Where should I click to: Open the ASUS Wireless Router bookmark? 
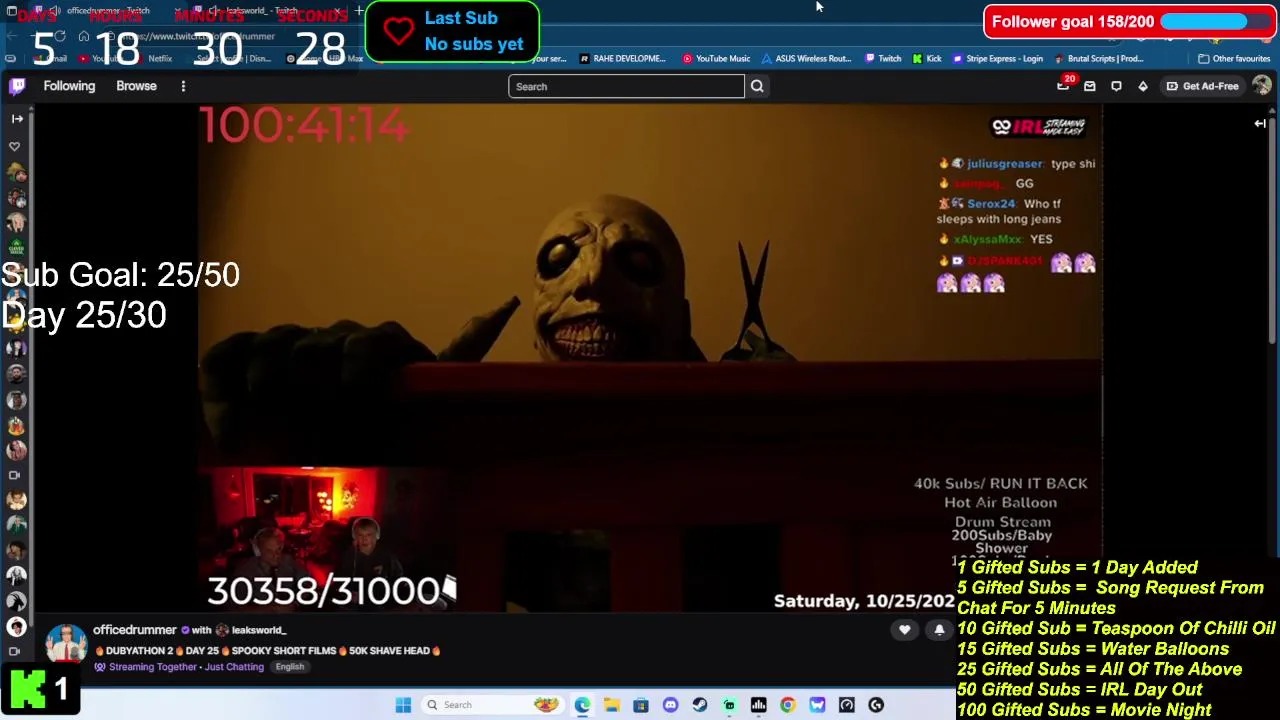point(806,59)
